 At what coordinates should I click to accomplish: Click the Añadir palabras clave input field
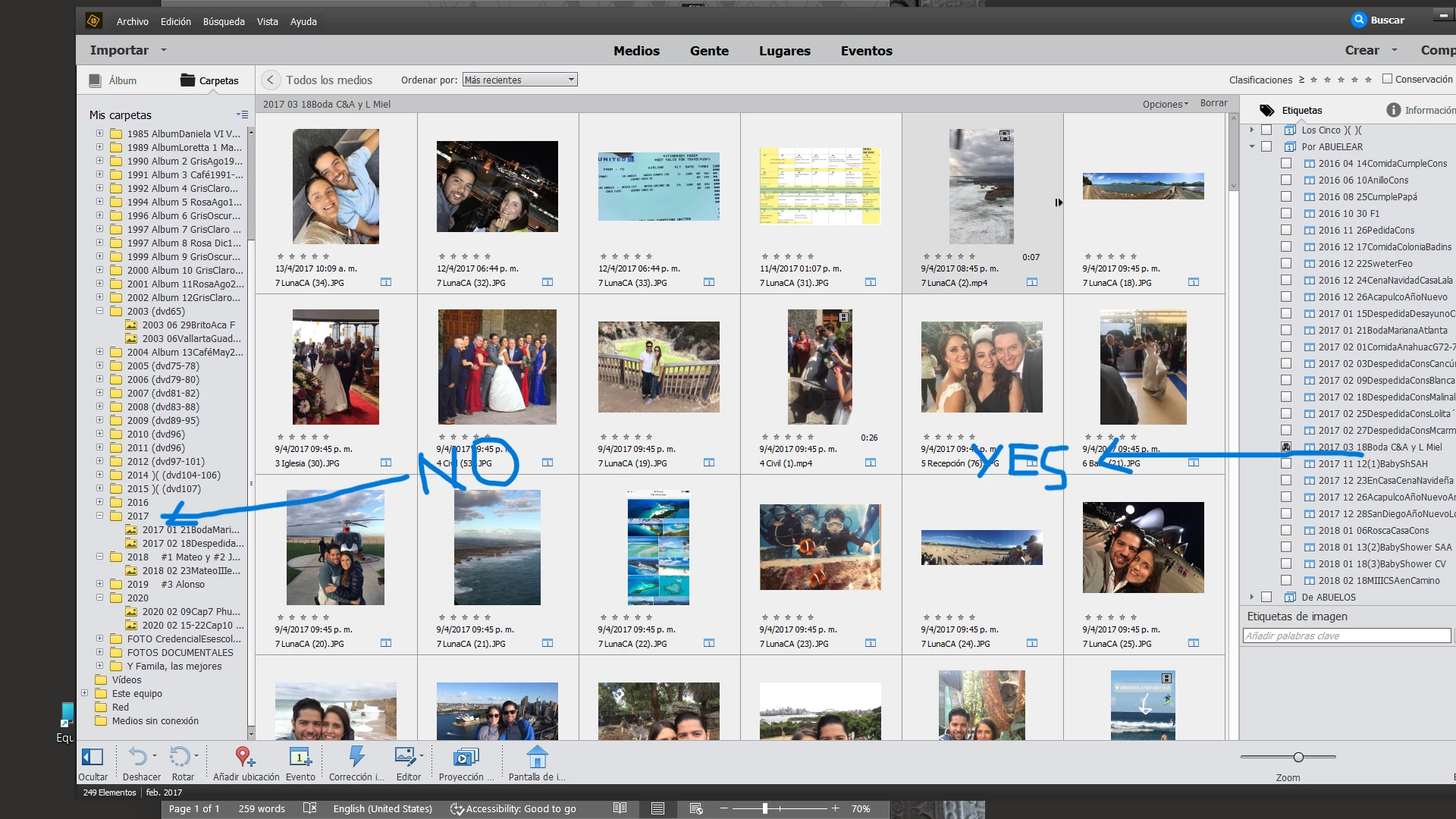1346,635
